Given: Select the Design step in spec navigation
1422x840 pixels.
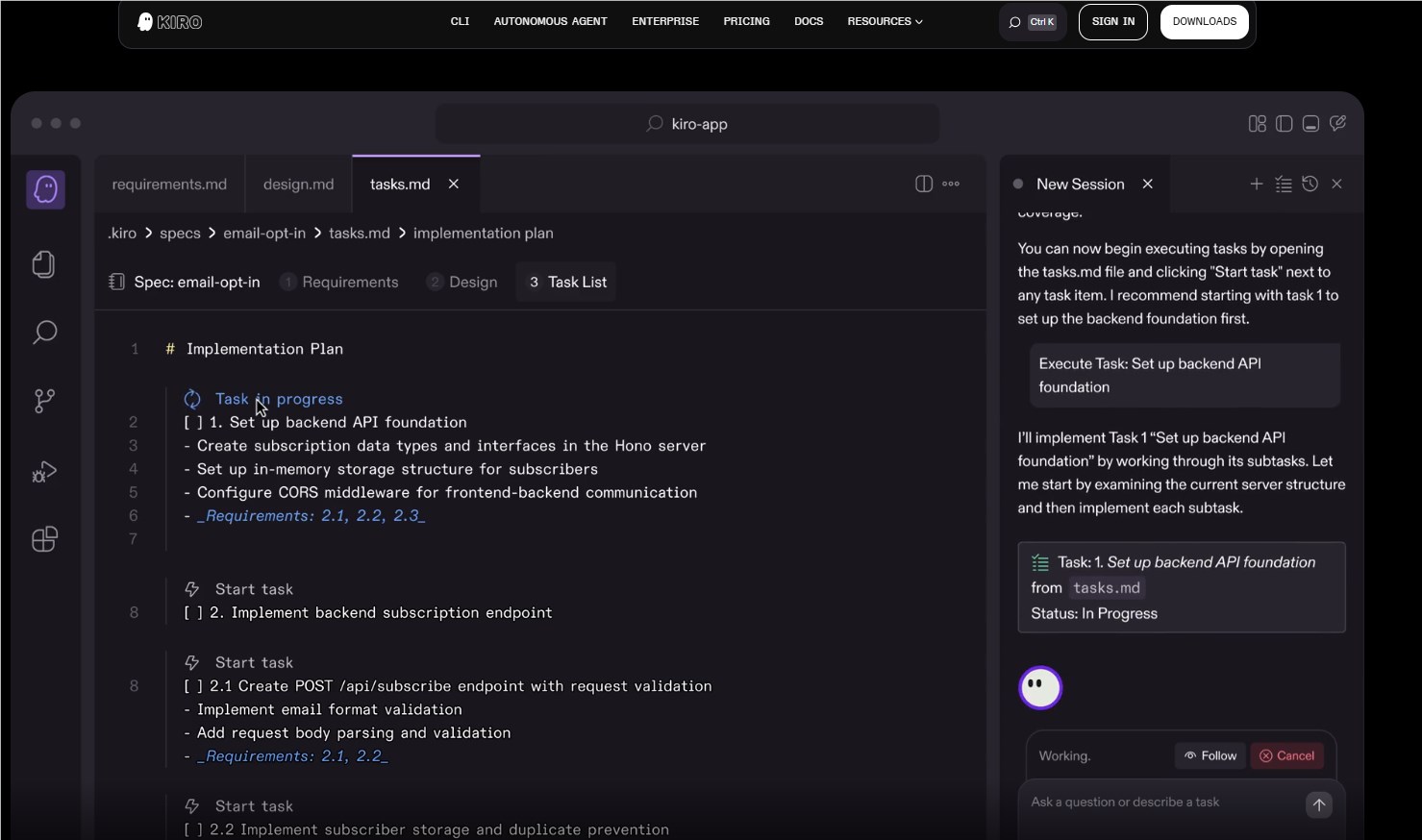Looking at the screenshot, I should pyautogui.click(x=472, y=283).
